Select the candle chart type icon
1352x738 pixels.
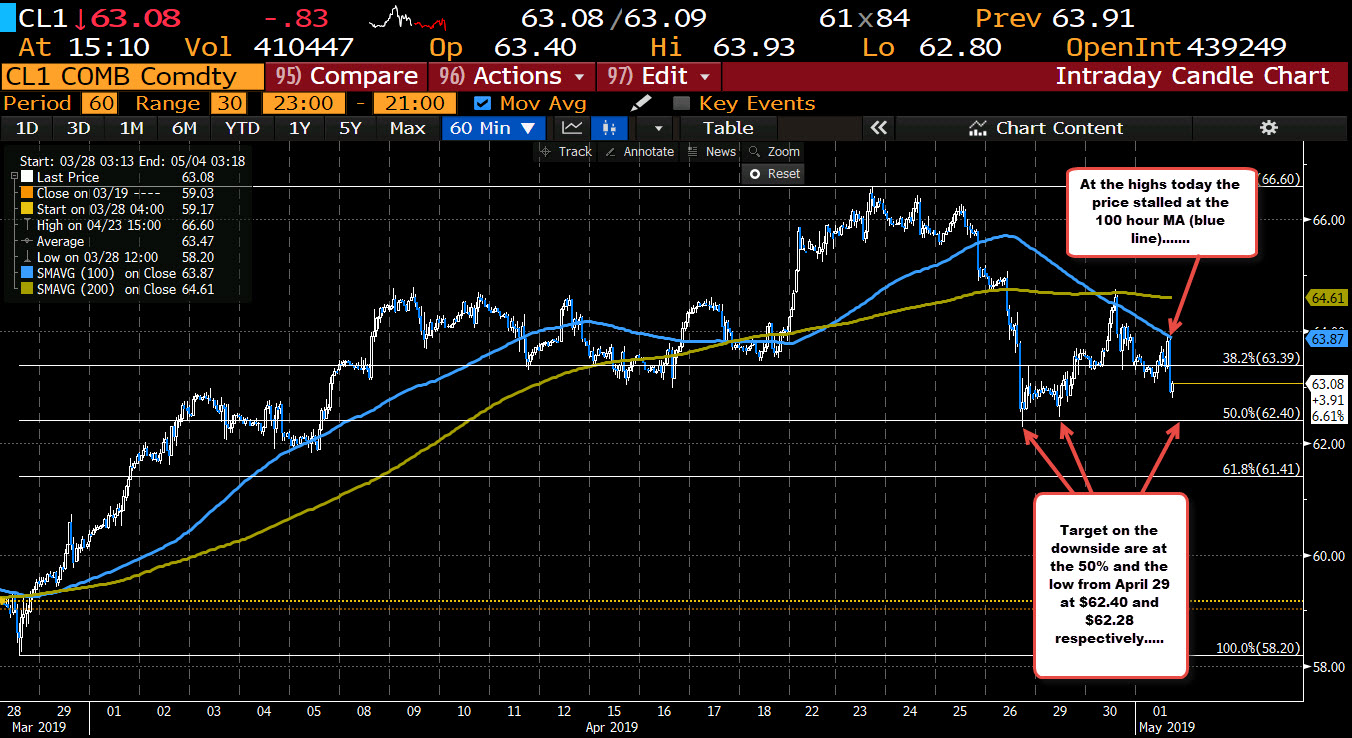pos(607,128)
